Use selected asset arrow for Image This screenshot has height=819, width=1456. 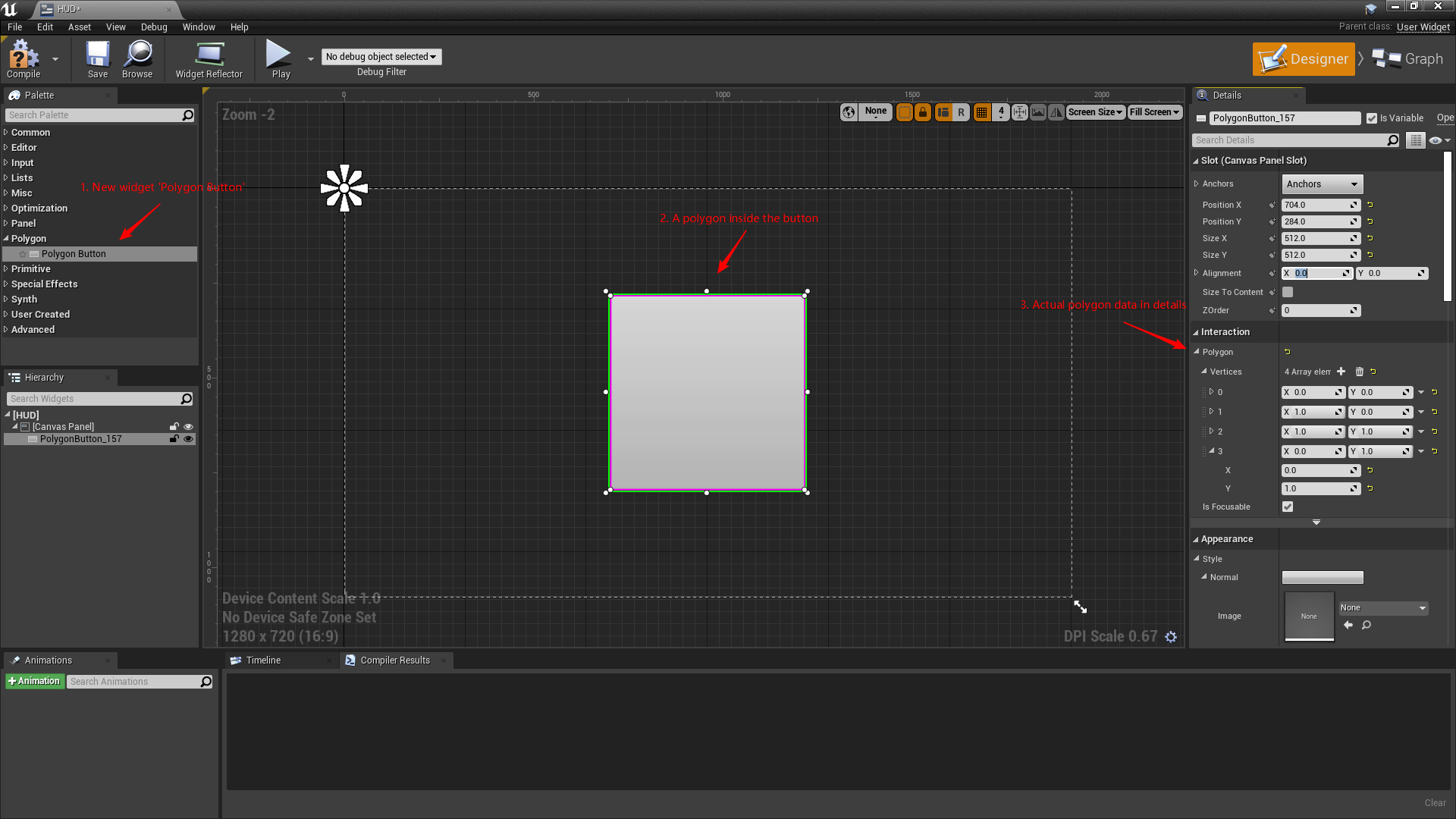(x=1348, y=625)
